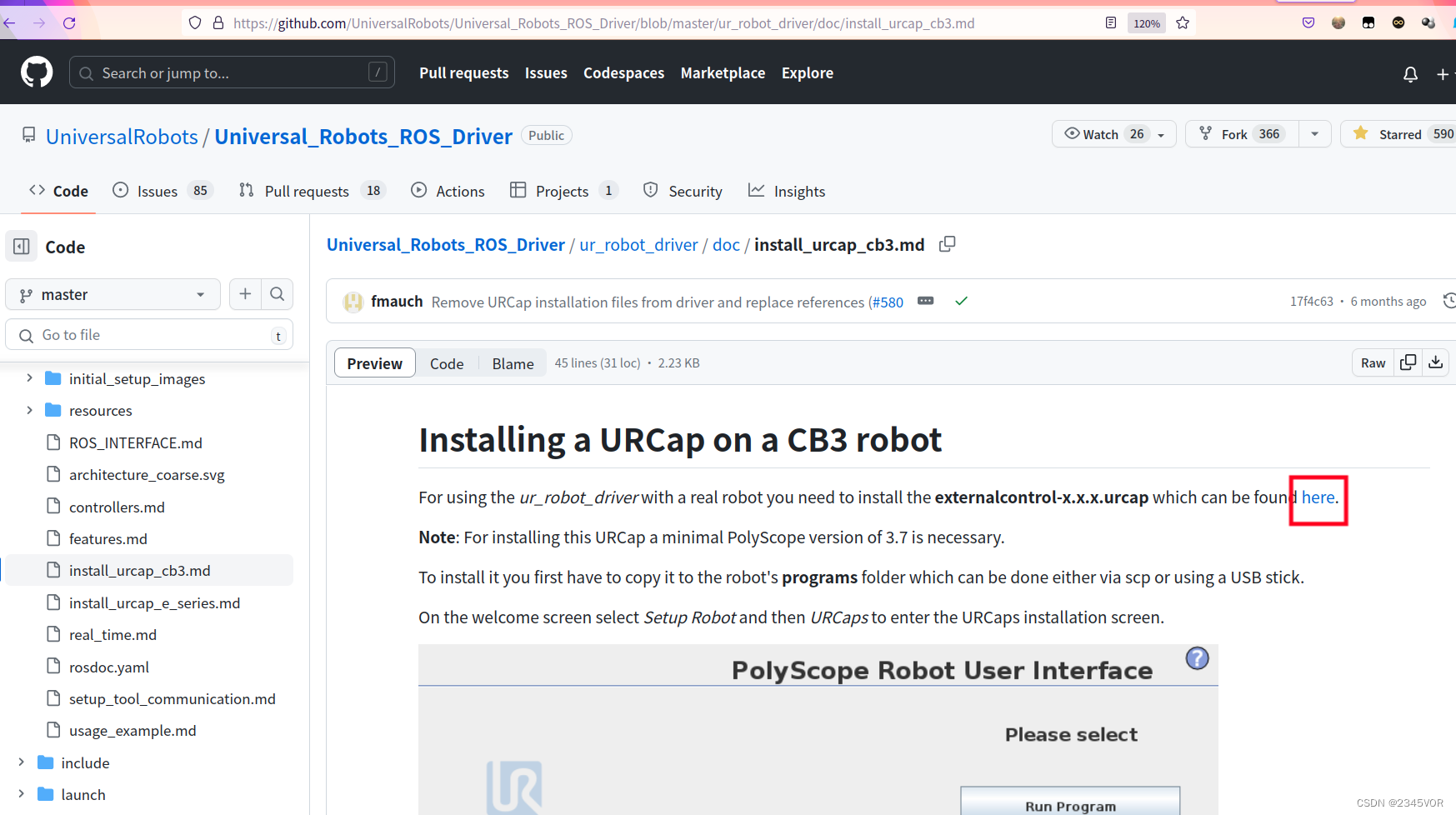Click the highlighted "here" hyperlink
1456x815 pixels.
point(1318,497)
